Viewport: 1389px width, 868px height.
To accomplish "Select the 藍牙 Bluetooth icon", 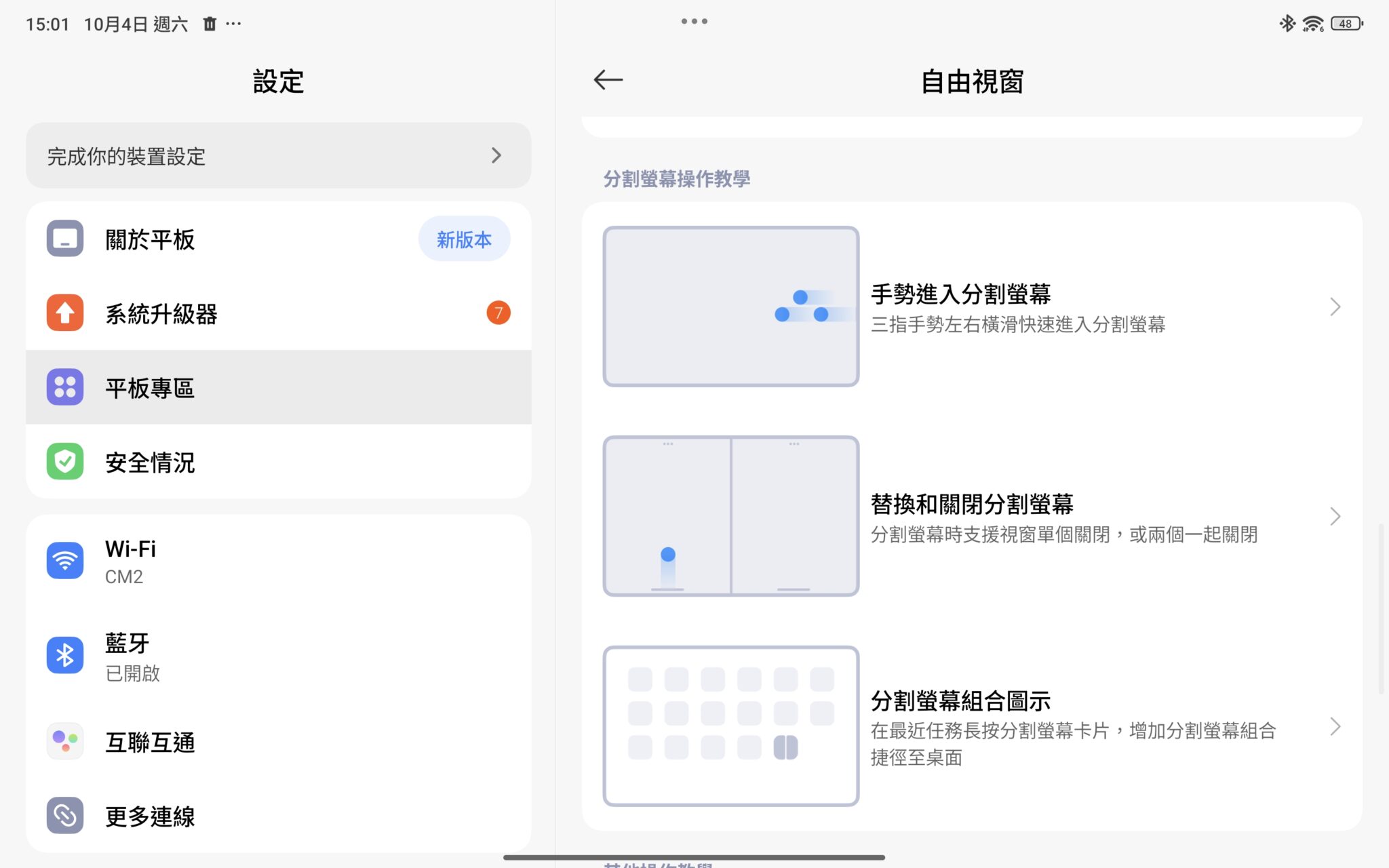I will (x=65, y=655).
